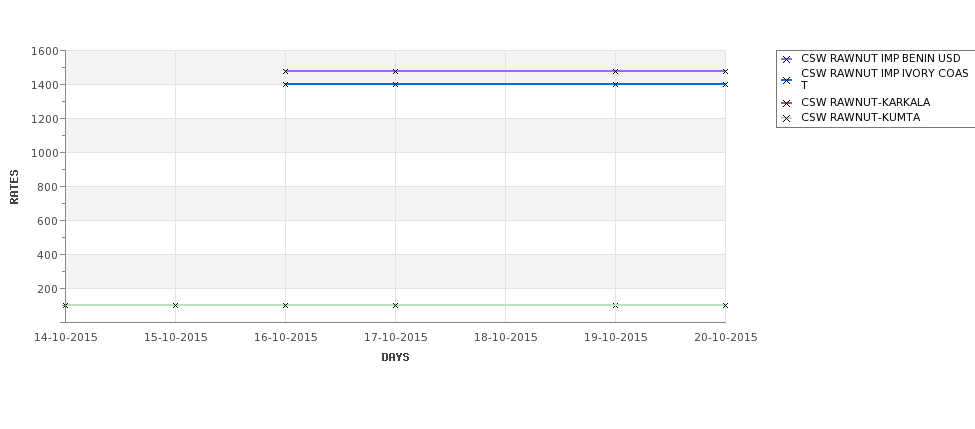Click the DAYS axis title
975x429 pixels.
click(395, 358)
